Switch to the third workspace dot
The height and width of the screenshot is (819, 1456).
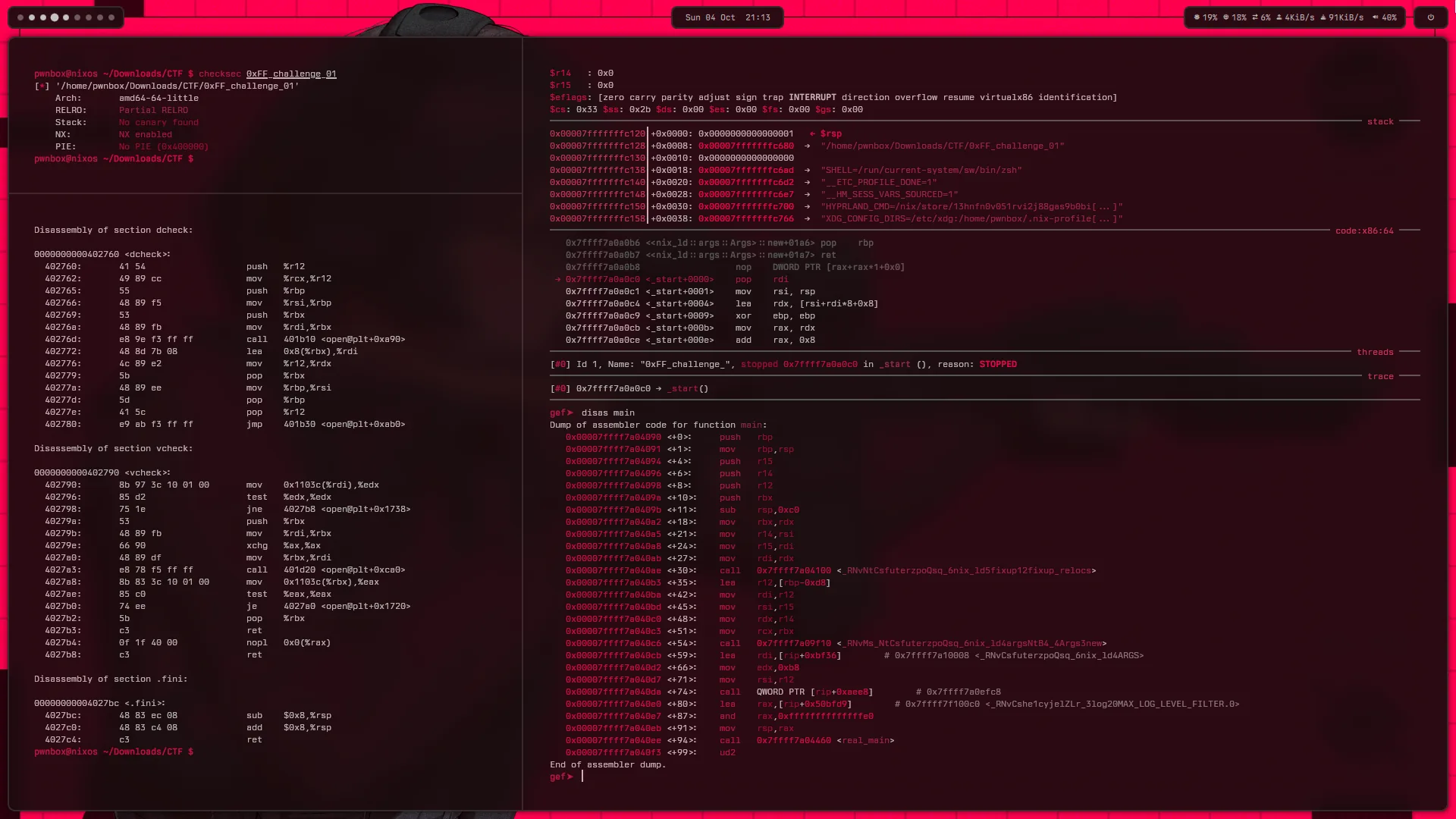[x=43, y=17]
